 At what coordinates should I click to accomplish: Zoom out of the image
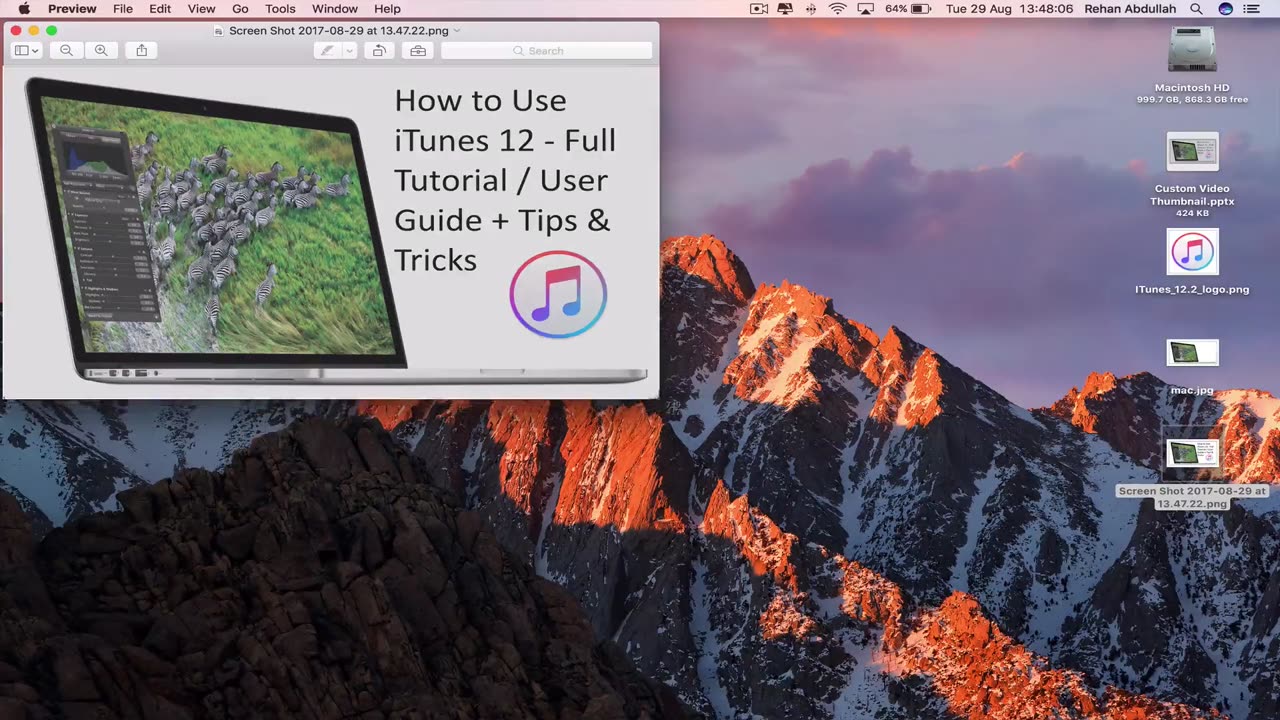coord(66,50)
